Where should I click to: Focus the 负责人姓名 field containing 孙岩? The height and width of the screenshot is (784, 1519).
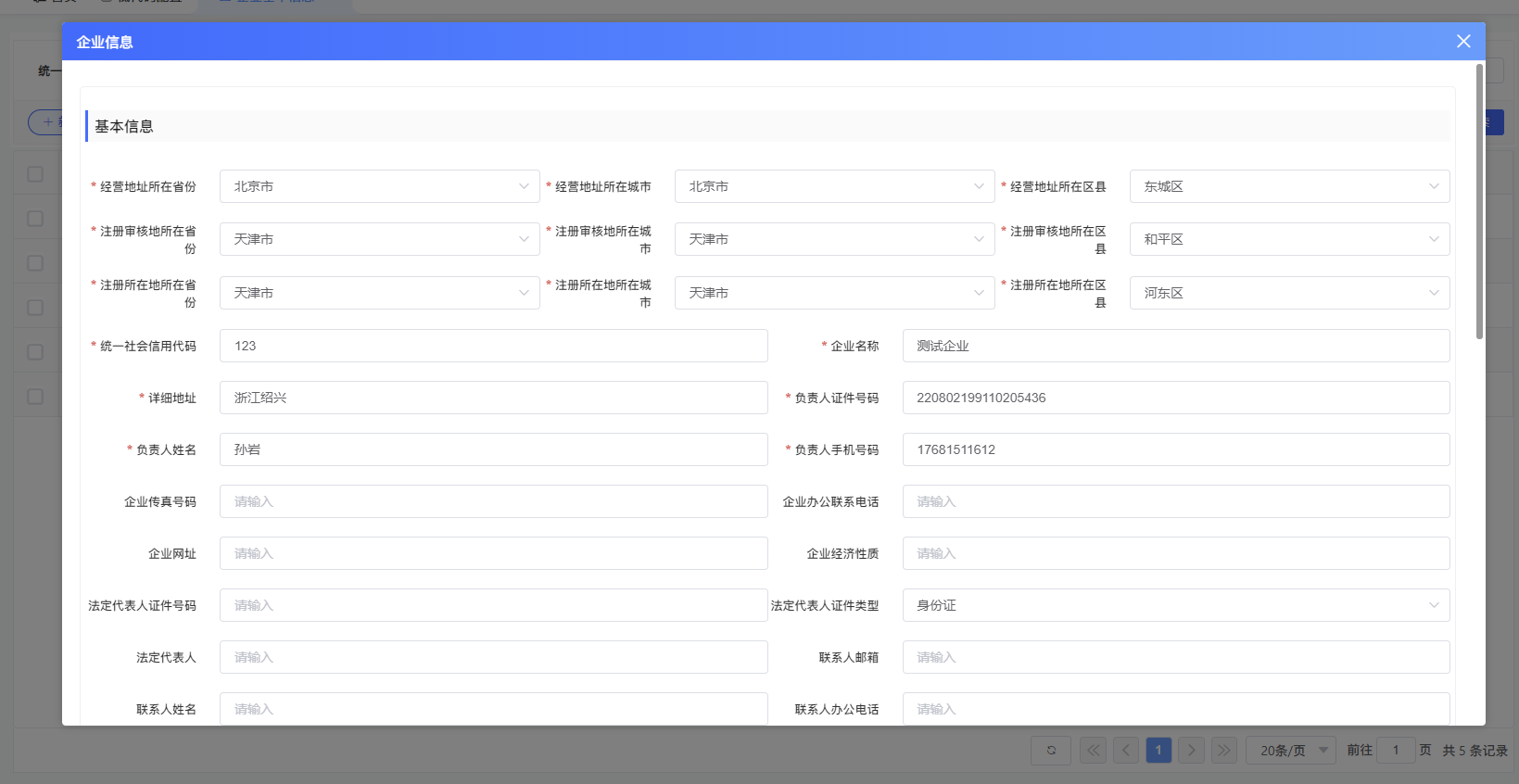(493, 449)
